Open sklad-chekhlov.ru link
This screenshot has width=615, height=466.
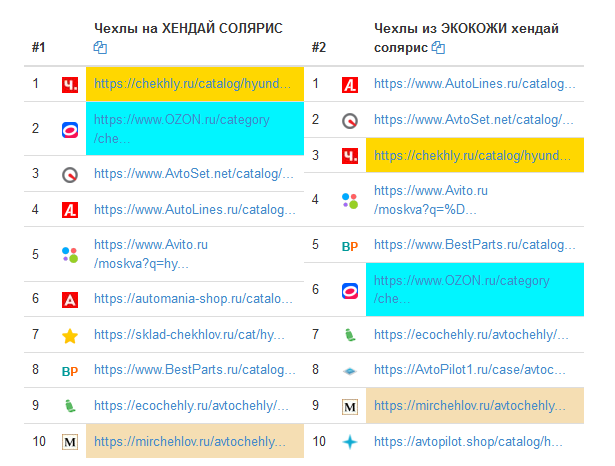[189, 335]
